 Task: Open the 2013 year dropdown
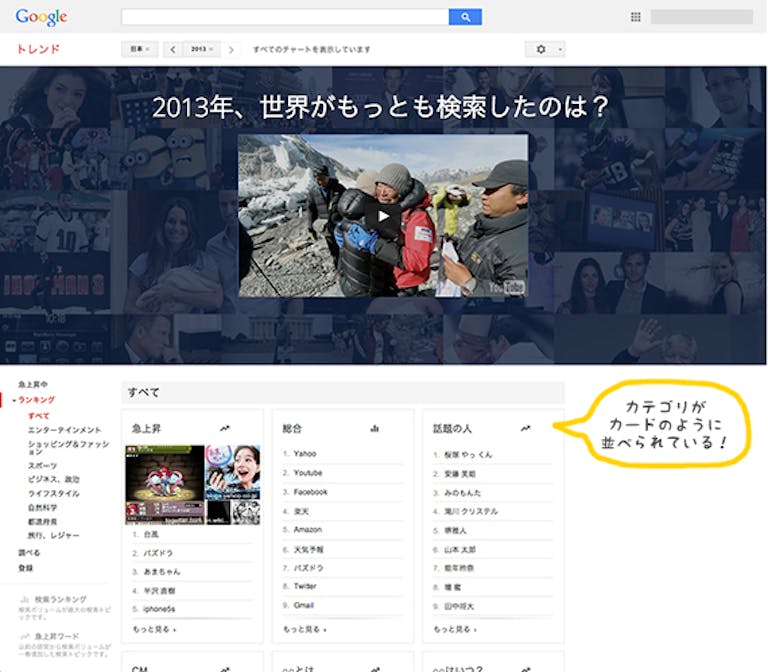(x=201, y=49)
